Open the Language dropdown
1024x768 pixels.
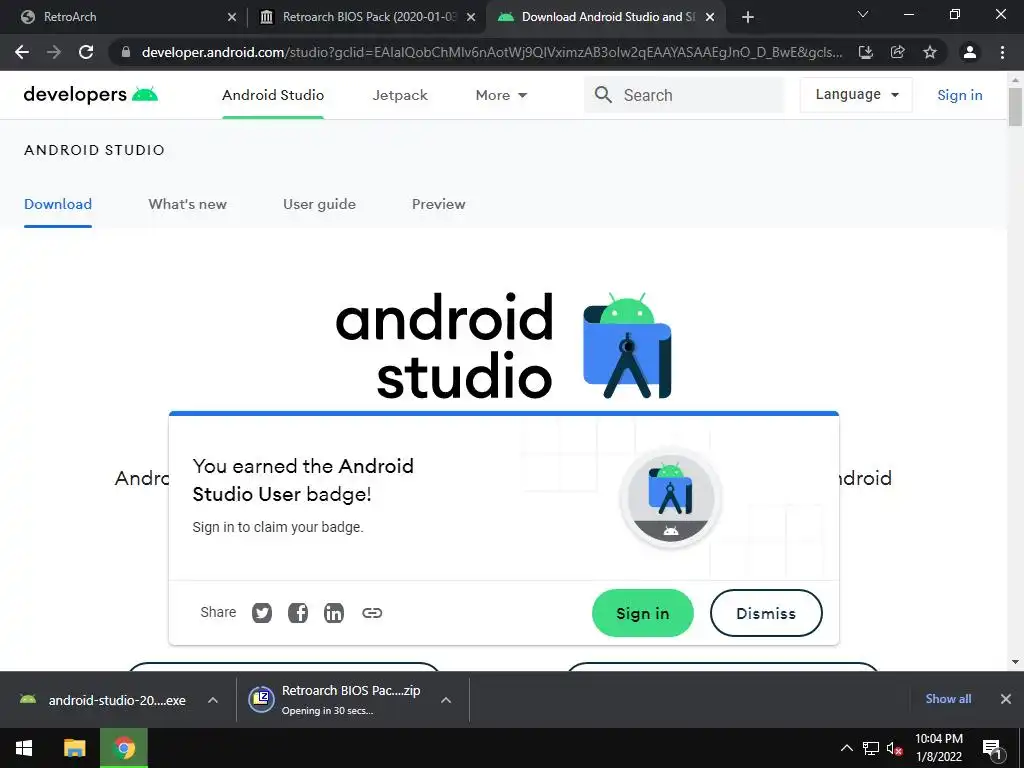(856, 95)
